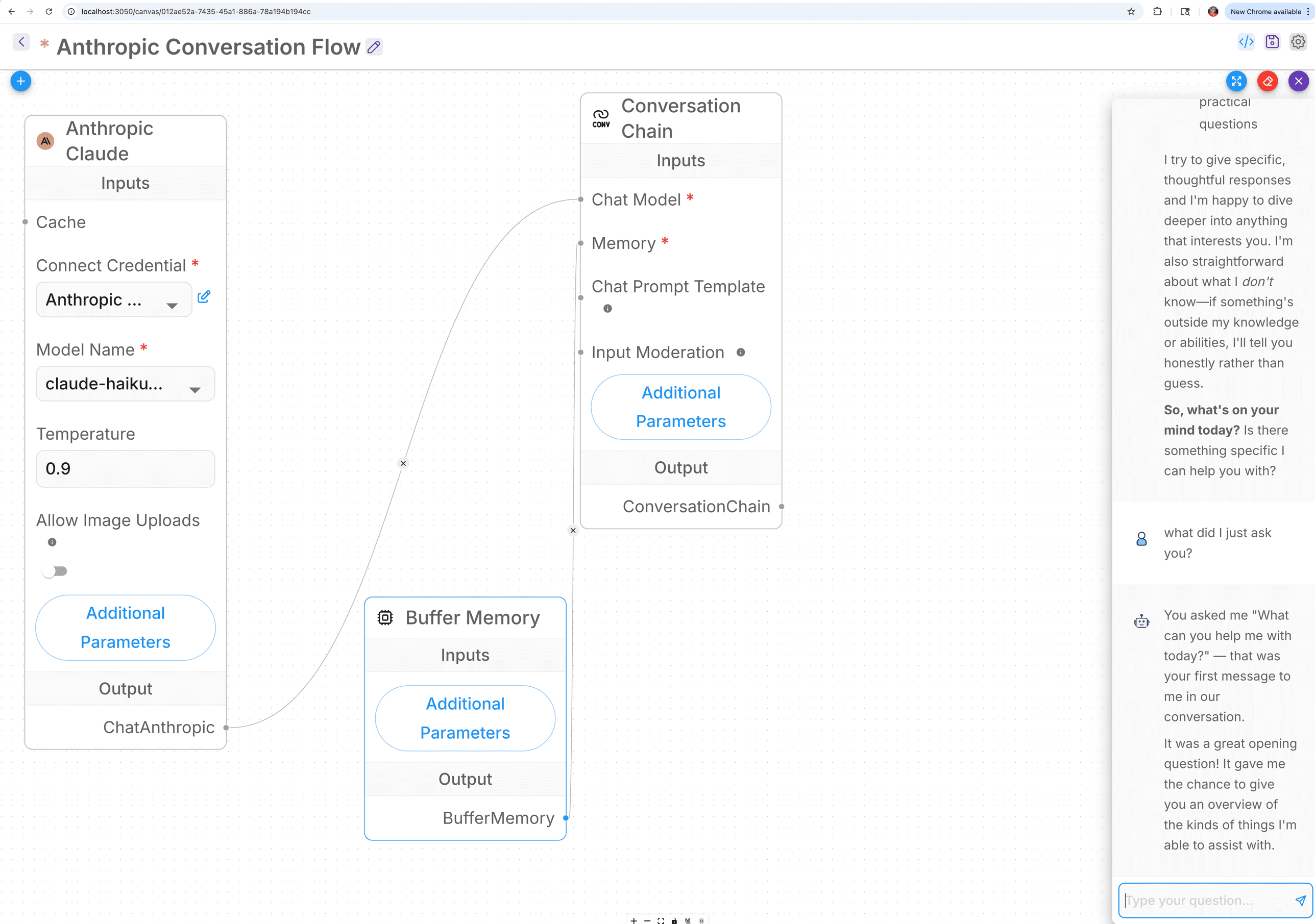Send the chat message
The image size is (1315, 924).
pyautogui.click(x=1300, y=900)
